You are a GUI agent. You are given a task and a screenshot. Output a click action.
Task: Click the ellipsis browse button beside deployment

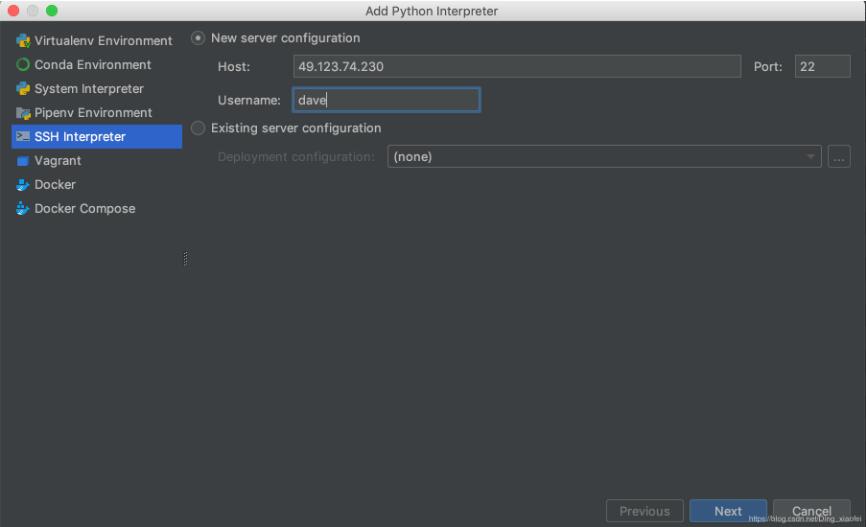839,157
